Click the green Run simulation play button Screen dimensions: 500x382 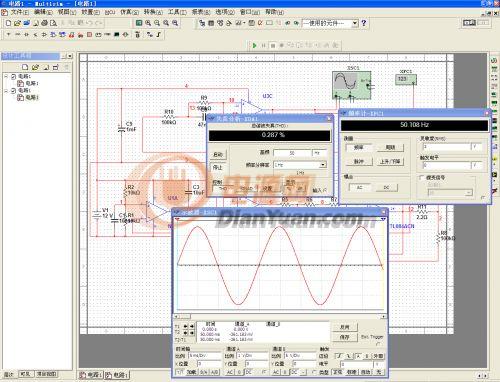tap(255, 45)
